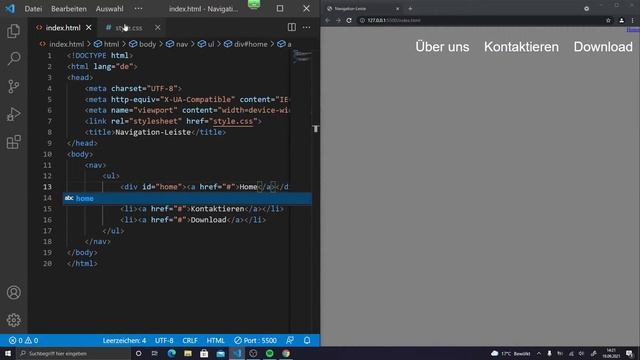Viewport: 640px width, 360px height.
Task: Click the VS Code logo in the title bar
Action: (x=10, y=9)
